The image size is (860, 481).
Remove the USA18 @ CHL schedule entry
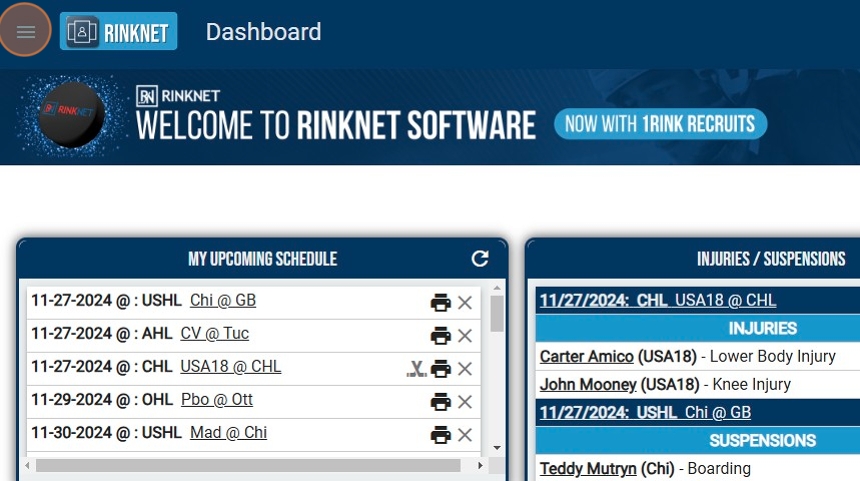click(x=465, y=369)
